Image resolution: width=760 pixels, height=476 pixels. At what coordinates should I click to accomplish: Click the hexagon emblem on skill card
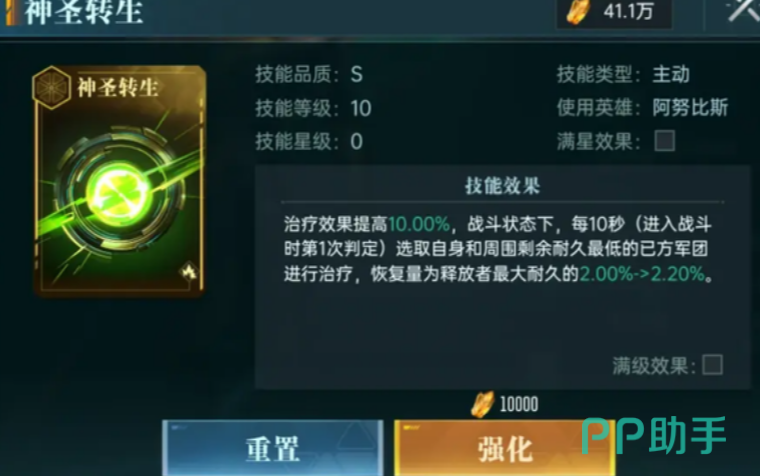(x=52, y=88)
